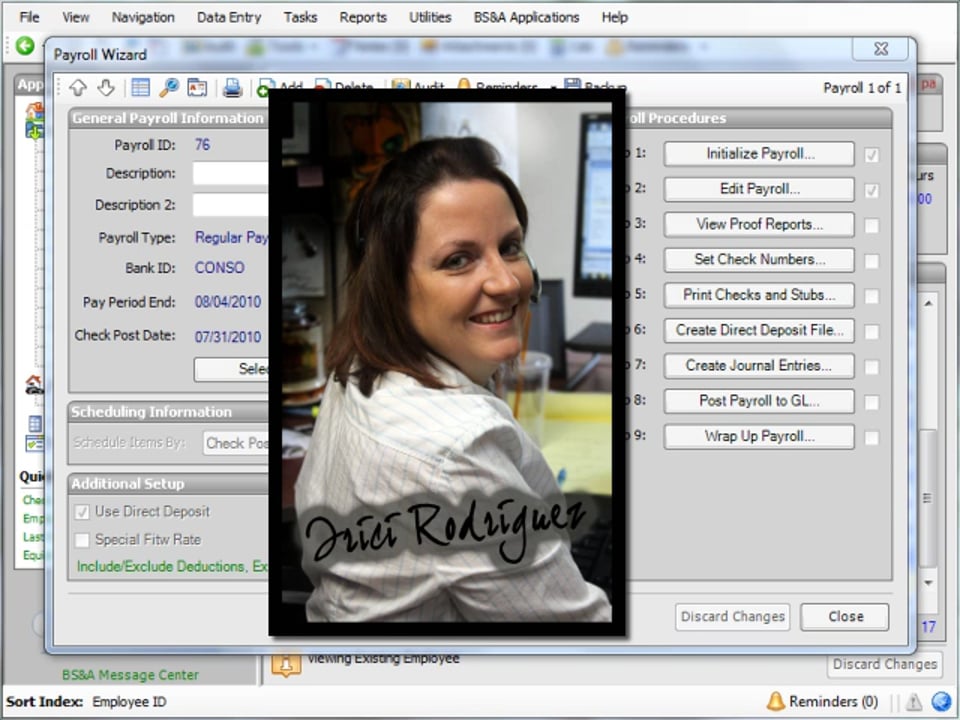Click scrollbar up arrow at right edge
This screenshot has width=960, height=720.
929,303
